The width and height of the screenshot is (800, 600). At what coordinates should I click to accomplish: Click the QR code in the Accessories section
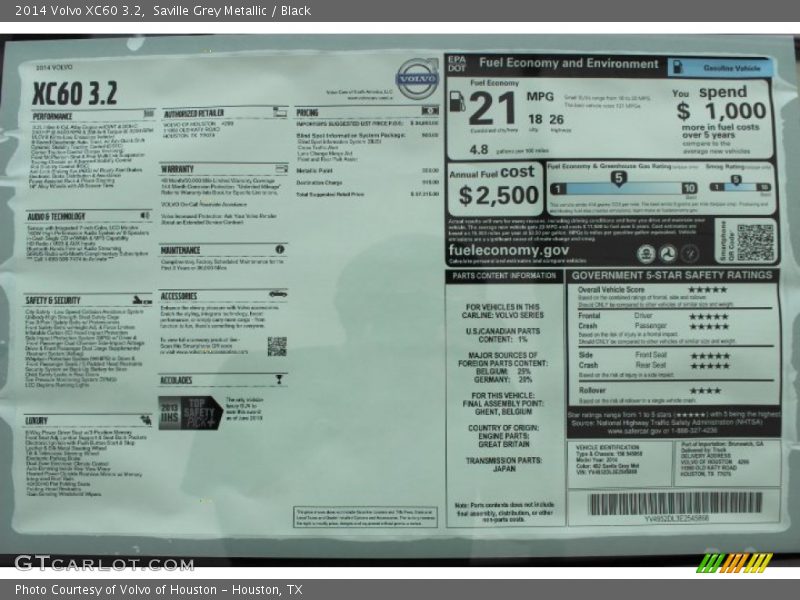click(x=277, y=346)
